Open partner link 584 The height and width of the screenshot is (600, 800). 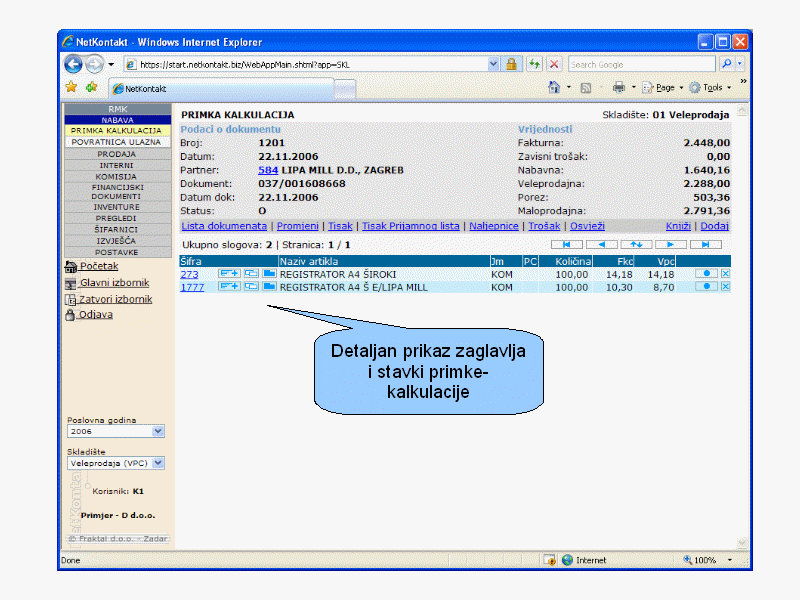(x=268, y=170)
